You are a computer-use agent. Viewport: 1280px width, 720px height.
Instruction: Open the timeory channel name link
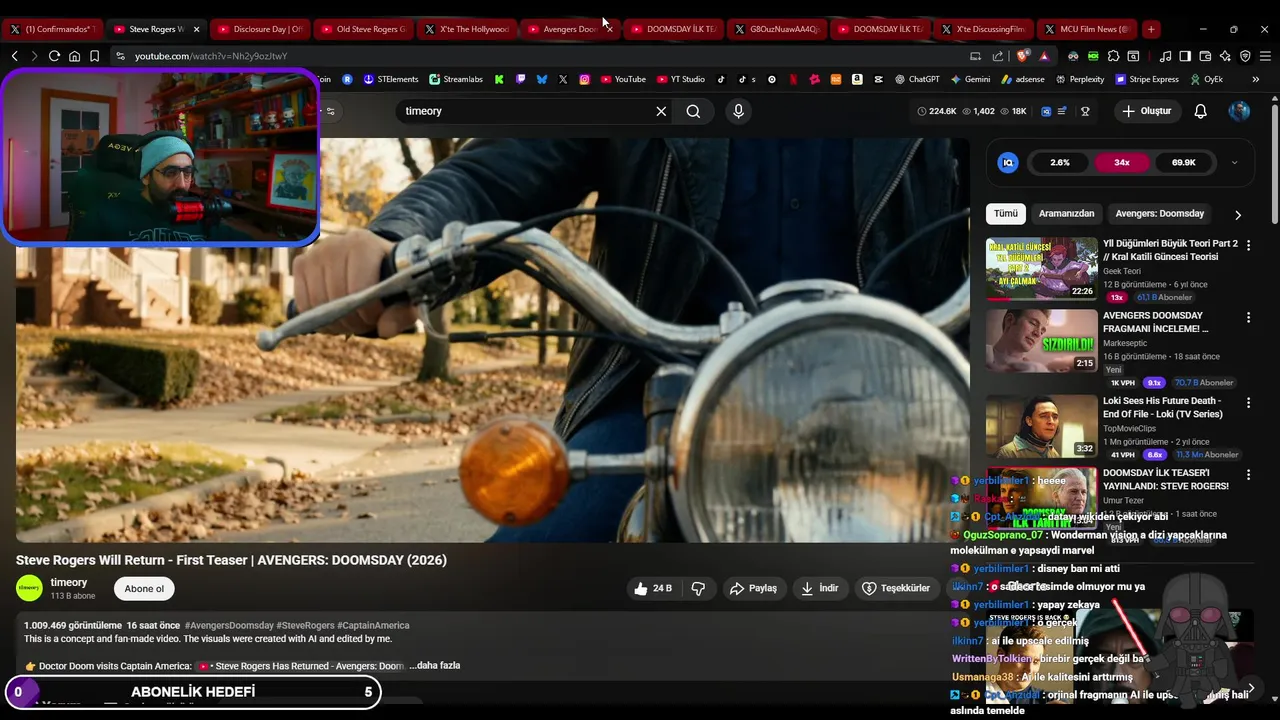69,582
